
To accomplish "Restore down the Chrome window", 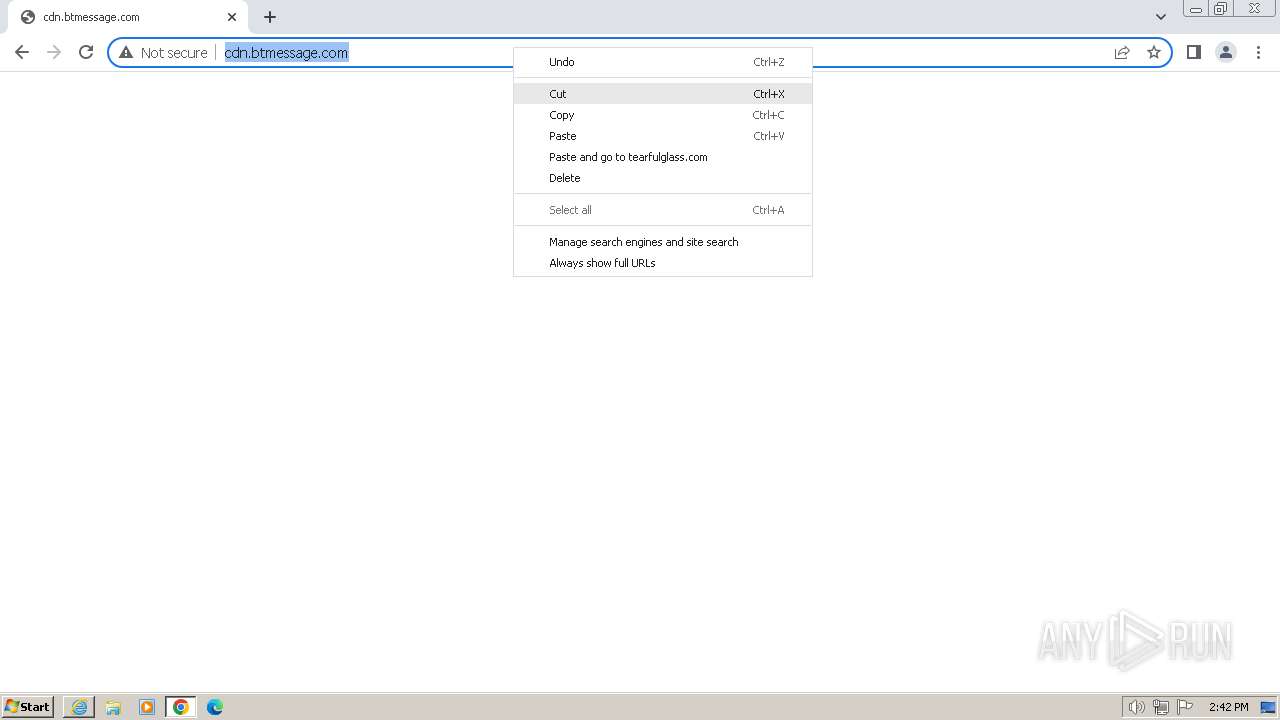I will coord(1221,9).
